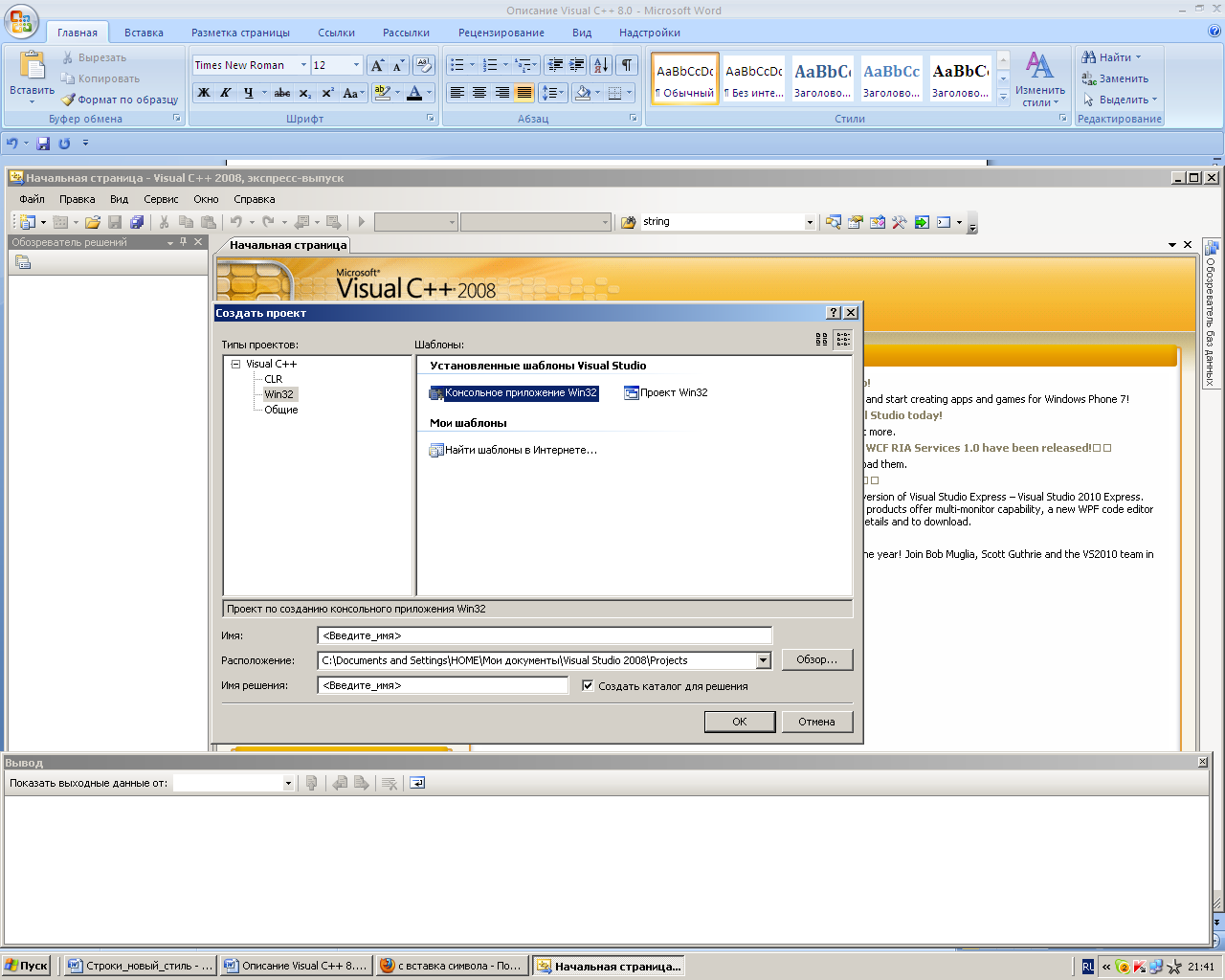This screenshot has height=980, width=1225.
Task: Decrease font size in Word ribbon
Action: [x=399, y=65]
